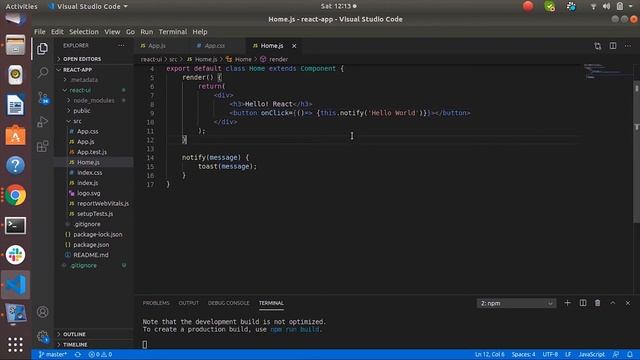Screen dimensions: 640x360
Task: Open the editor more actions menu
Action: (x=628, y=46)
